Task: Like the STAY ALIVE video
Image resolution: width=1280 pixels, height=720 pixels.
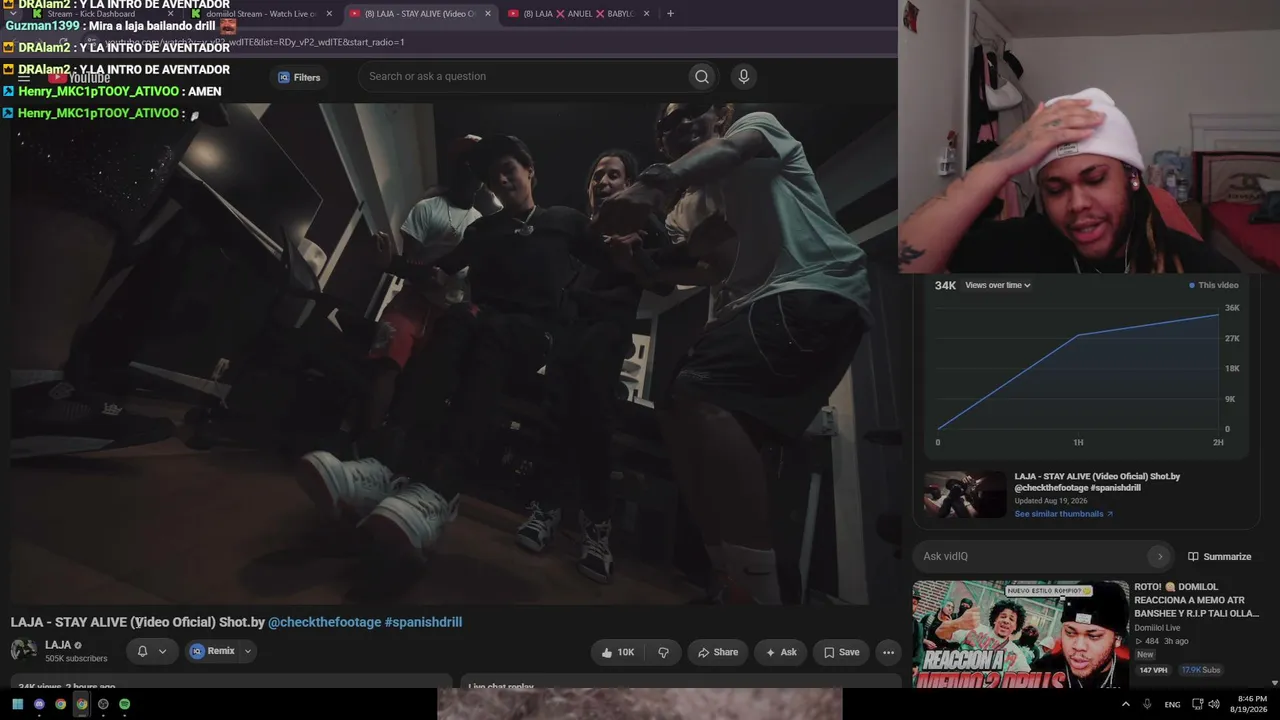Action: [618, 652]
